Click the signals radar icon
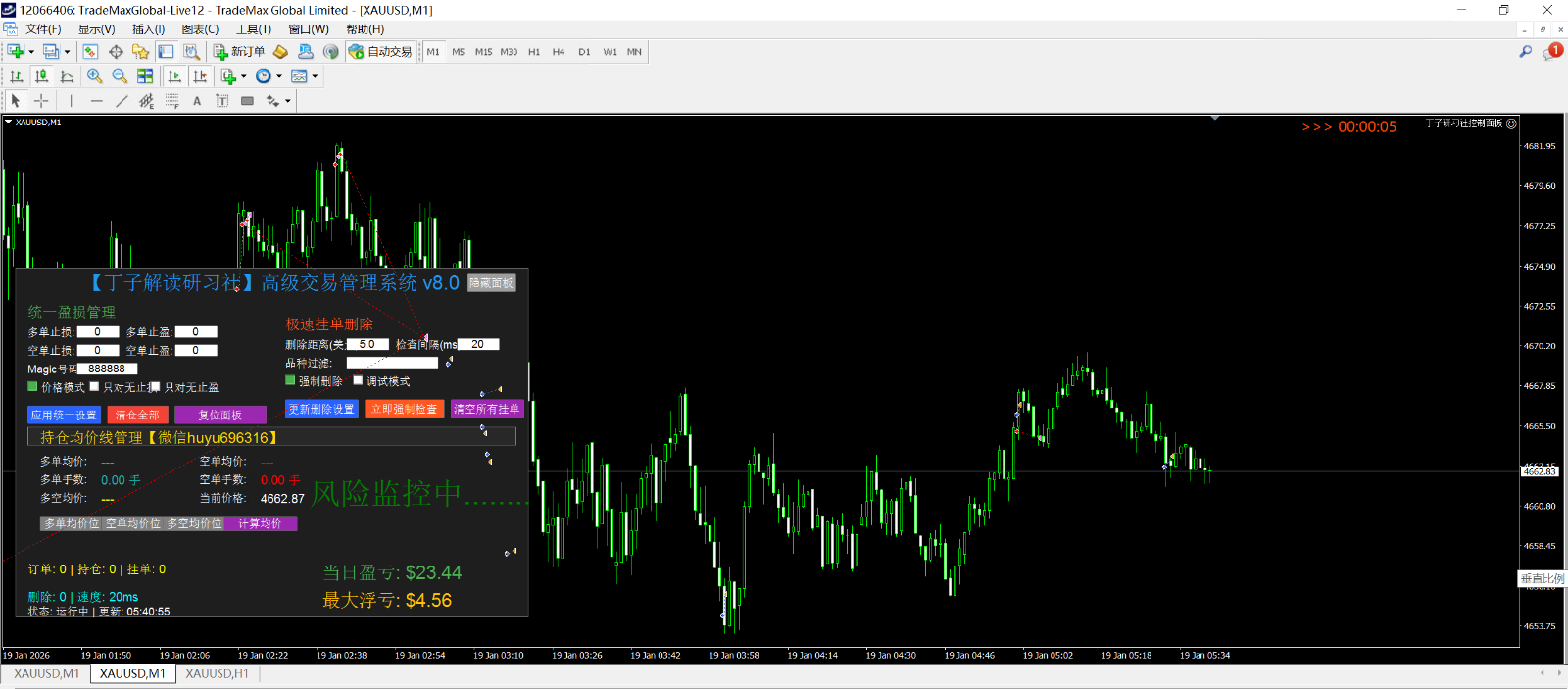 (331, 51)
